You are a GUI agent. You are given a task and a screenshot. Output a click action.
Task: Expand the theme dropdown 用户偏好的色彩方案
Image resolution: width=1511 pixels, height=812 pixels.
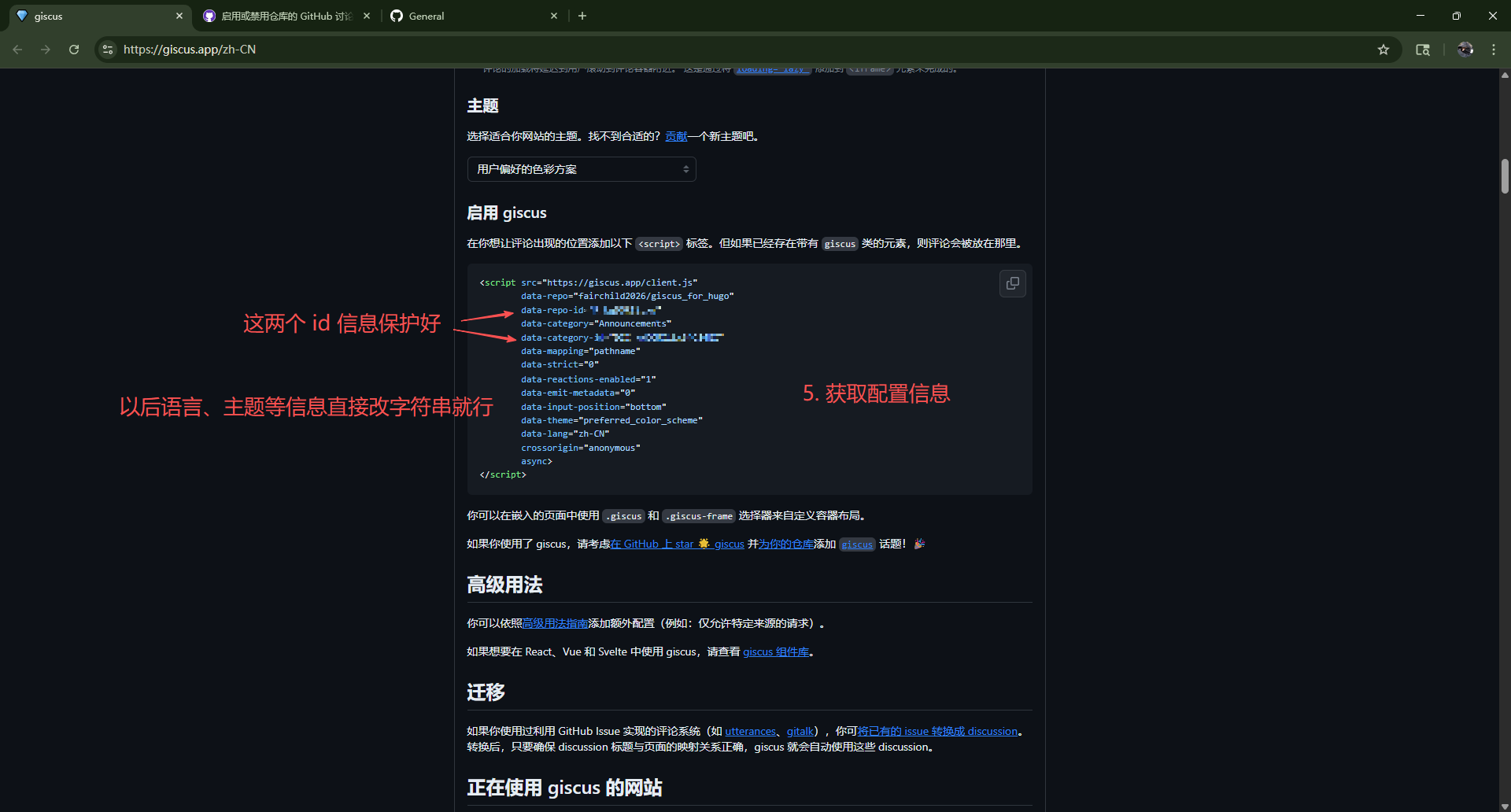click(582, 169)
